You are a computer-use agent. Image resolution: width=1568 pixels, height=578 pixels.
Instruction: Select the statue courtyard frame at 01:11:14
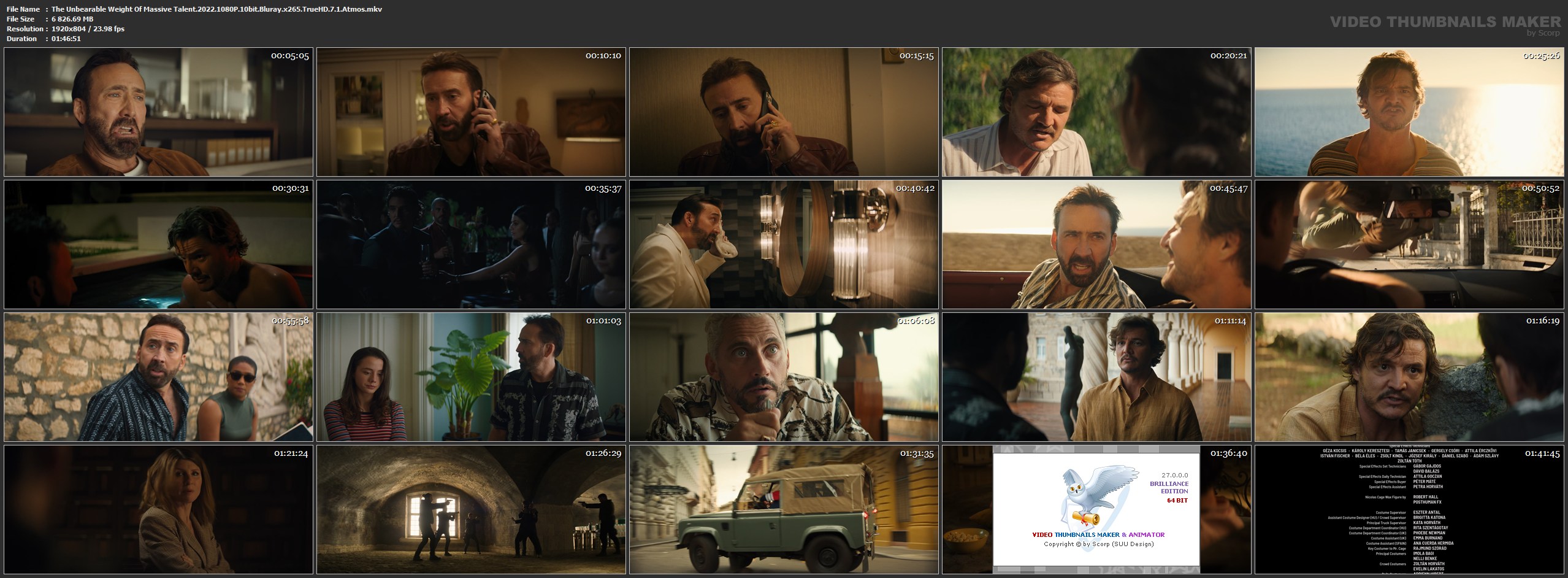pyautogui.click(x=1096, y=377)
